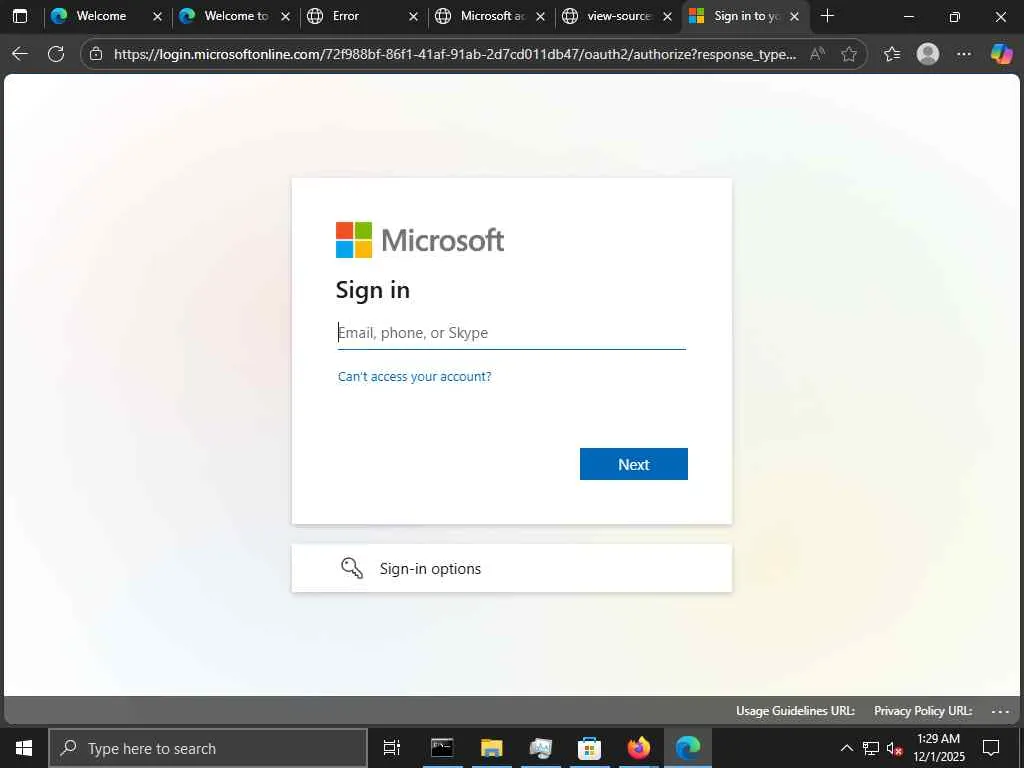Click Privacy Policy URL in footer

923,711
